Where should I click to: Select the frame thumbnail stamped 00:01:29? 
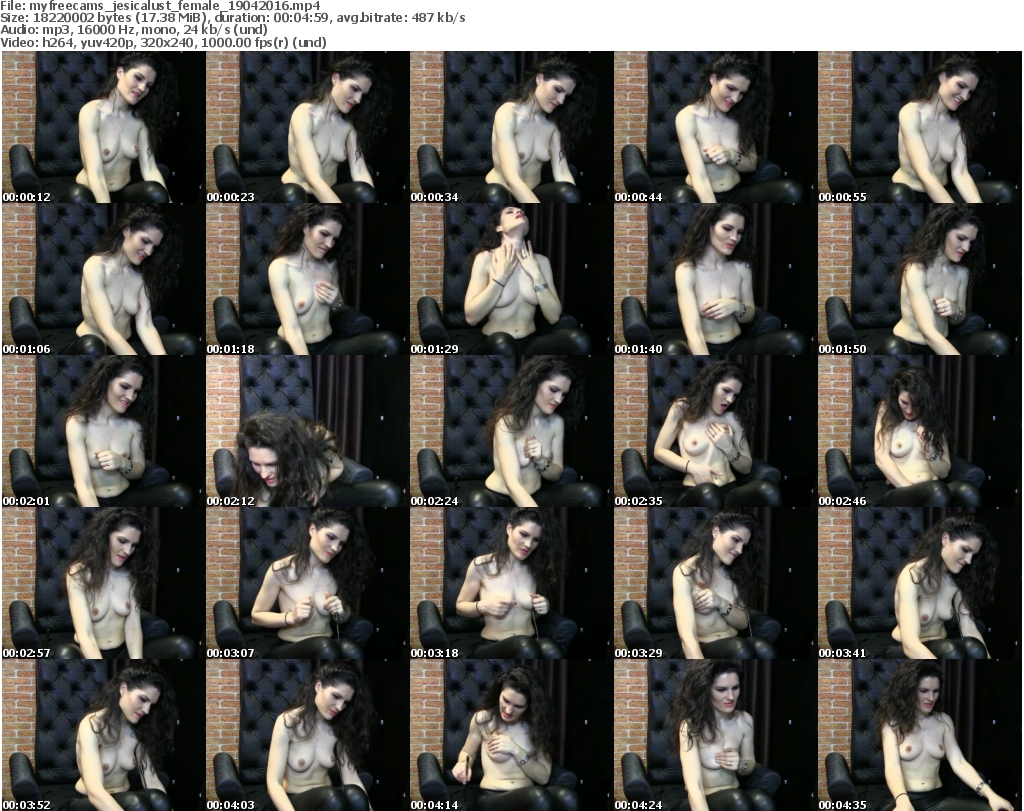(x=511, y=279)
